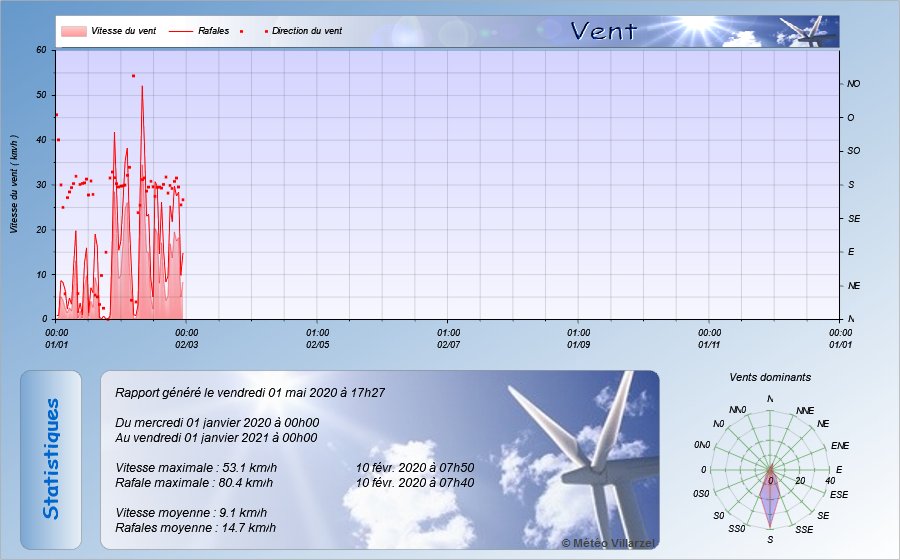Click the NO direction label on the right axis
This screenshot has width=900, height=560.
[853, 84]
